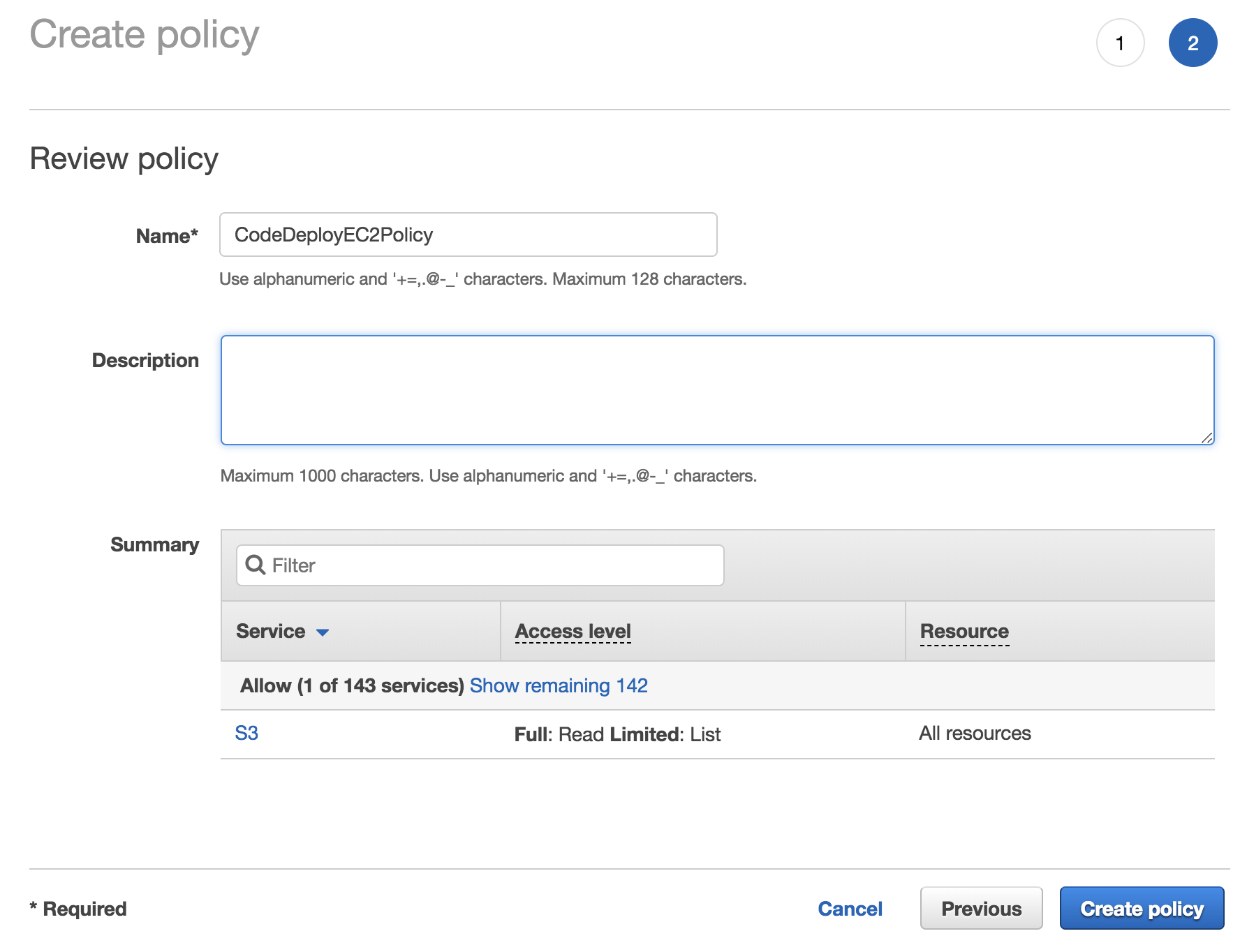Go to step 1 circle indicator
The image size is (1240, 952).
pos(1120,43)
